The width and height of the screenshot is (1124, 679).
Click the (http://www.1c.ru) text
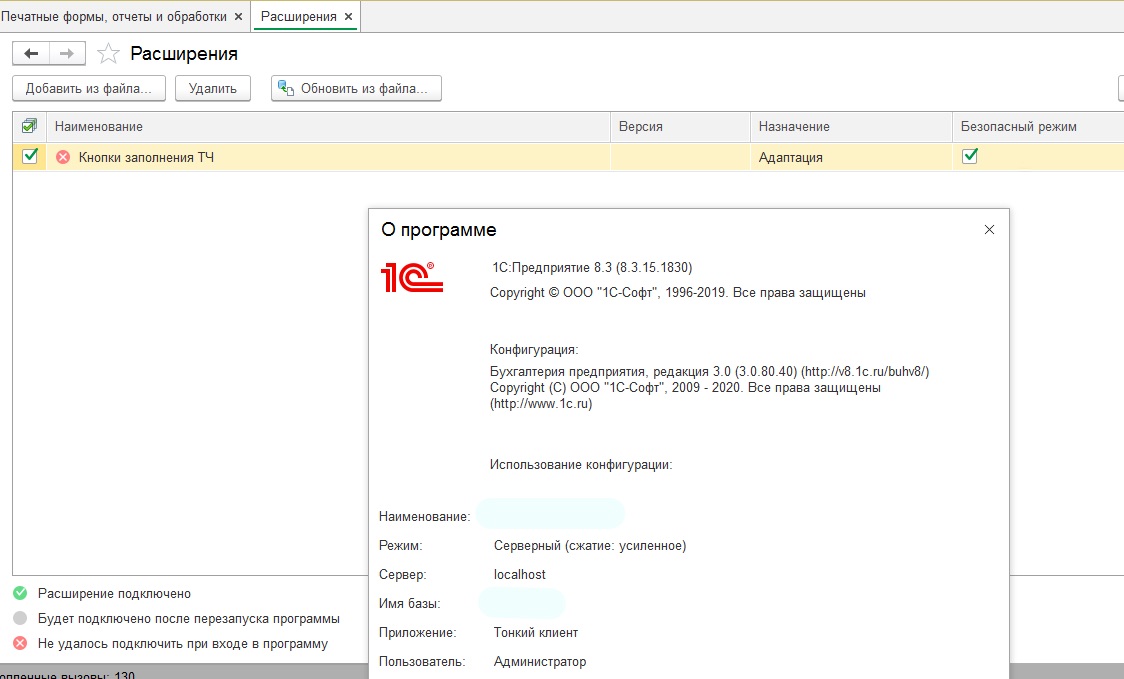tap(541, 404)
